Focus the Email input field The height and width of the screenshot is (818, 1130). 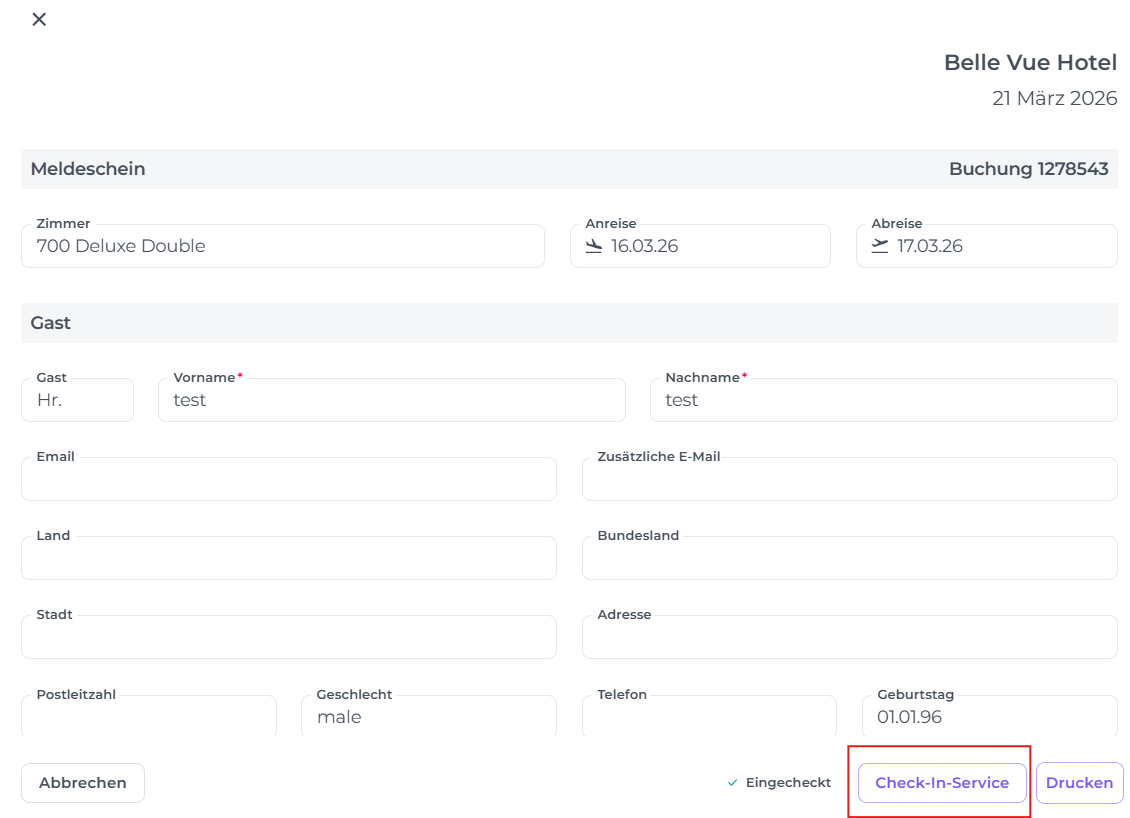(288, 479)
